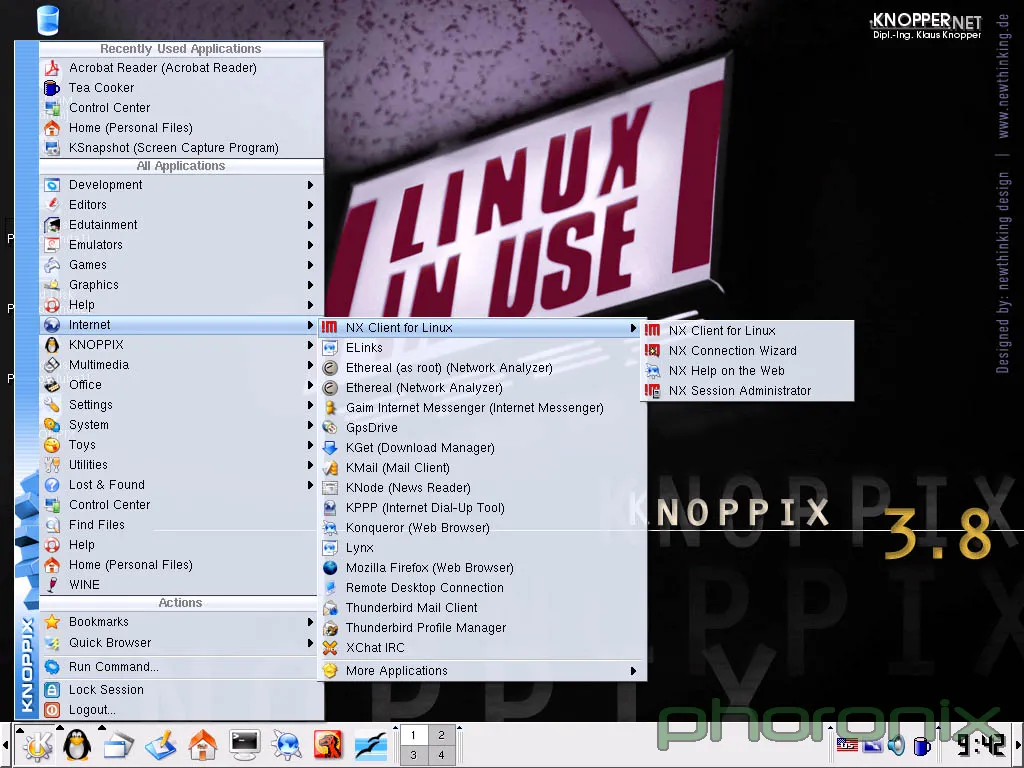Expand the Multimedia submenu arrow
The width and height of the screenshot is (1024, 768).
pyautogui.click(x=310, y=365)
